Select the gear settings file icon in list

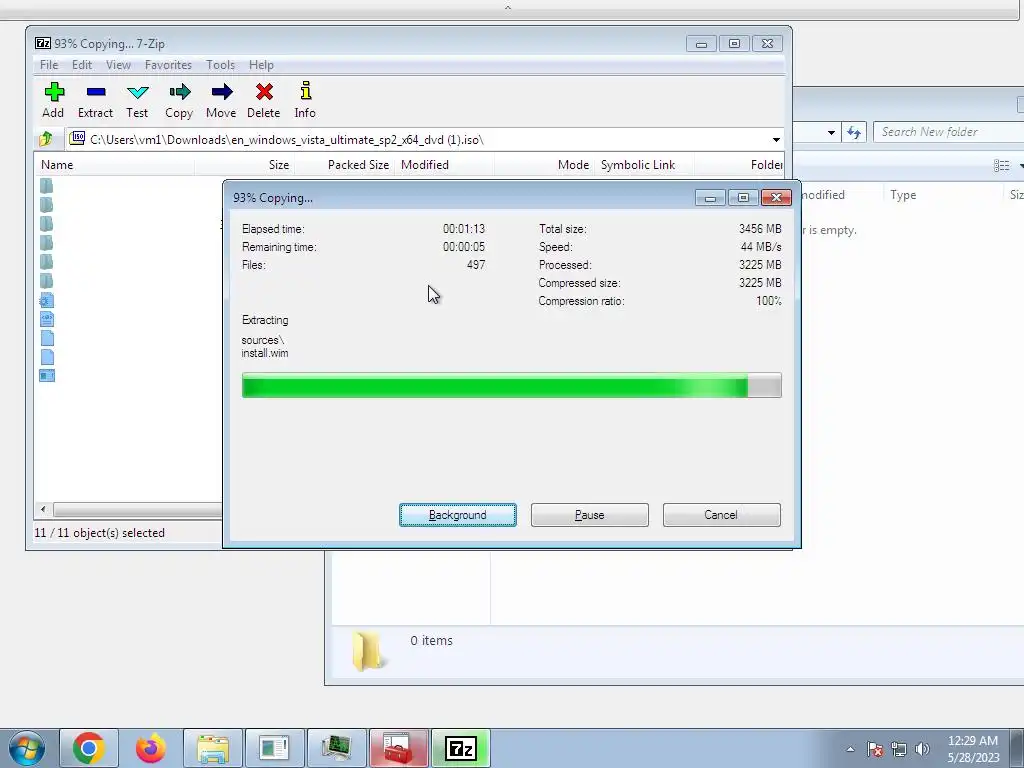[46, 300]
